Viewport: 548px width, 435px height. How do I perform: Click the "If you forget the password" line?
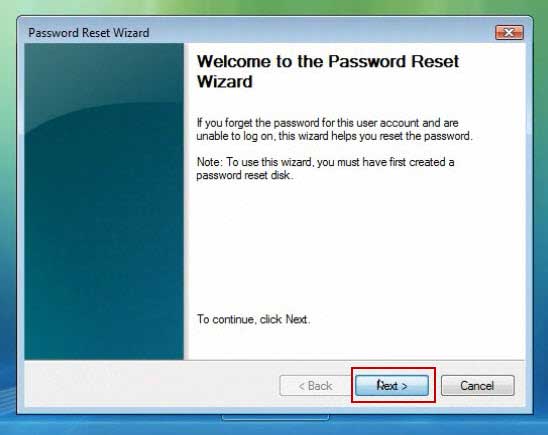coord(327,123)
